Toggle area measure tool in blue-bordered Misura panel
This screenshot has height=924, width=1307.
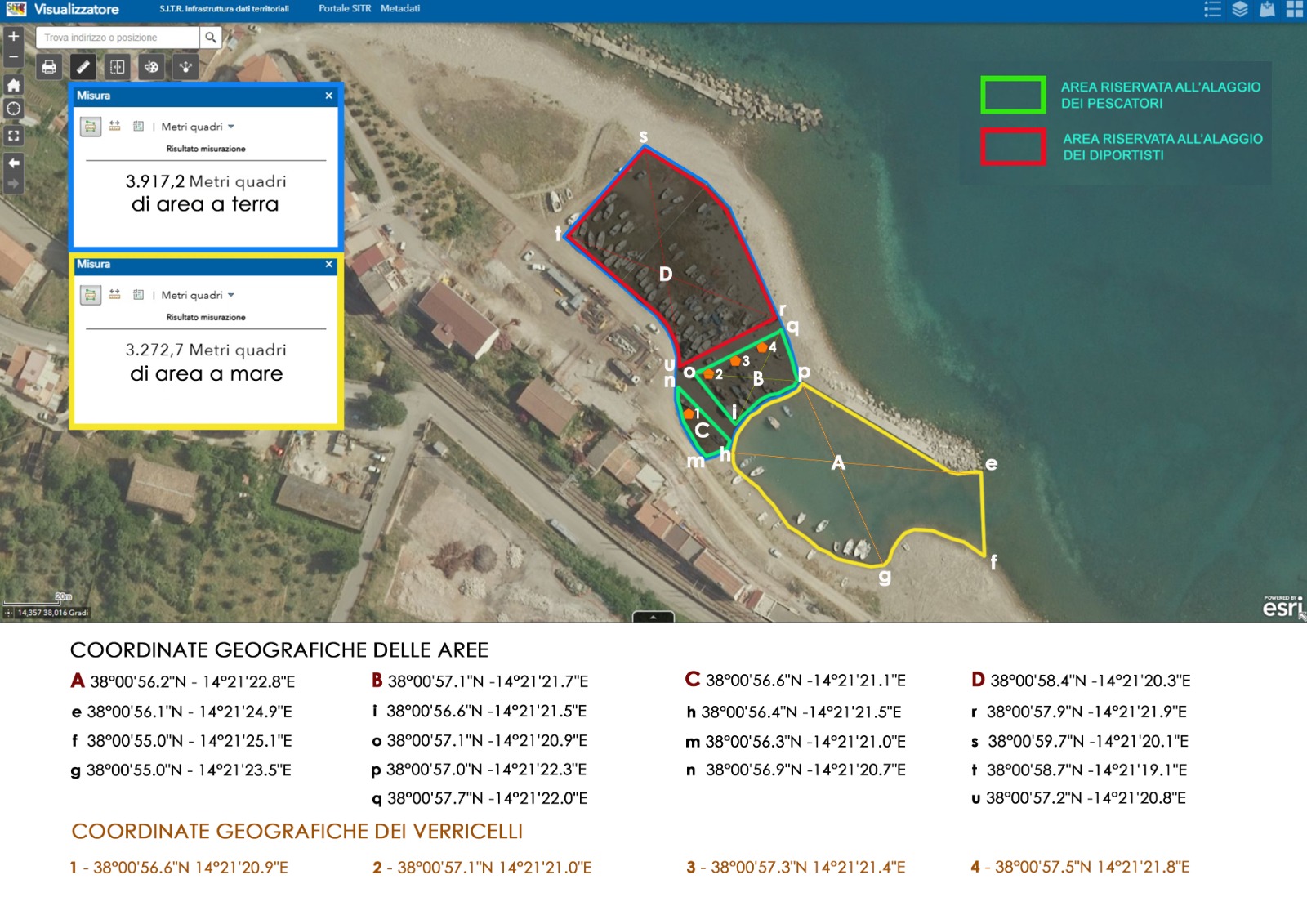tap(91, 127)
